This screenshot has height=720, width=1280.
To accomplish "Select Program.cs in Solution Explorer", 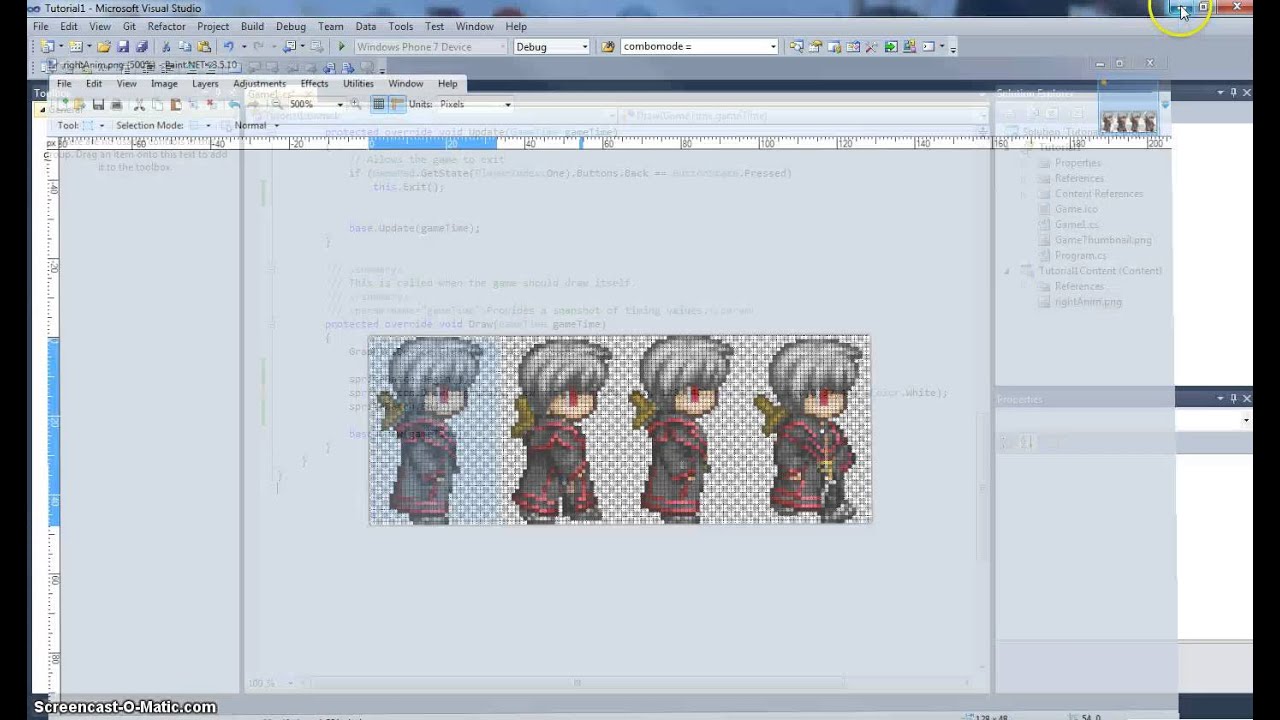I will [x=1081, y=256].
